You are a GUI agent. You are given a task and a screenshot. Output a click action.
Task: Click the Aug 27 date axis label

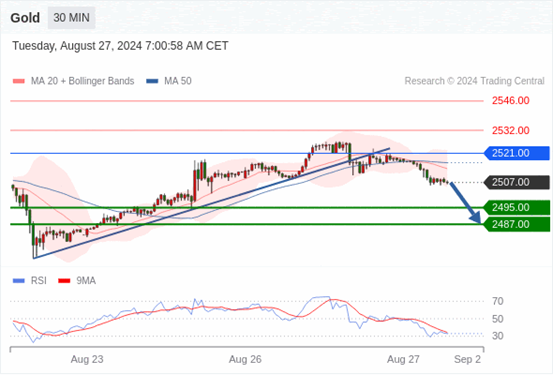coord(403,359)
